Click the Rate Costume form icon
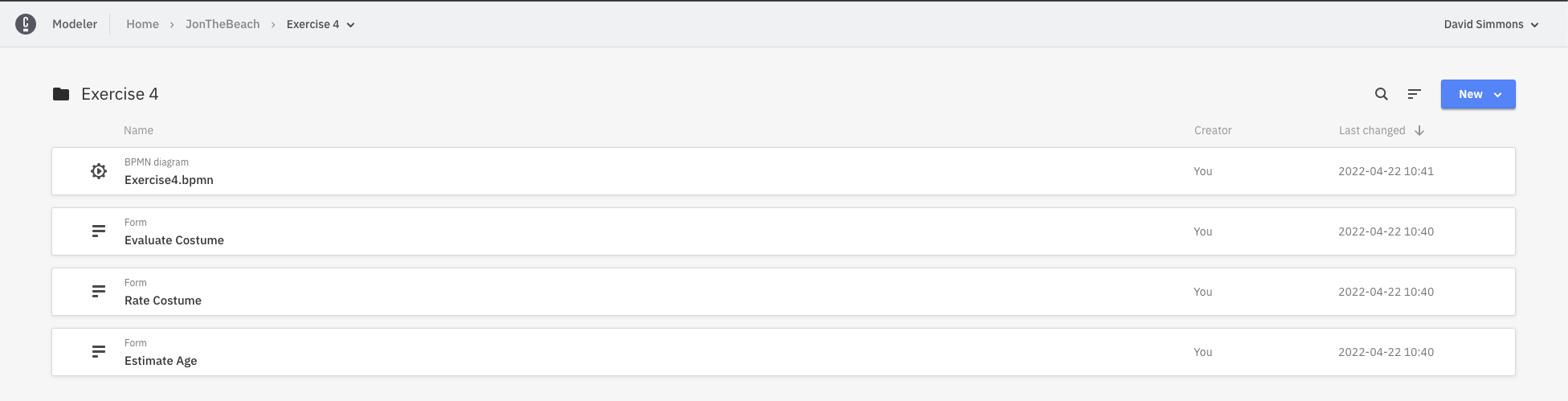The width and height of the screenshot is (1568, 401). [99, 292]
